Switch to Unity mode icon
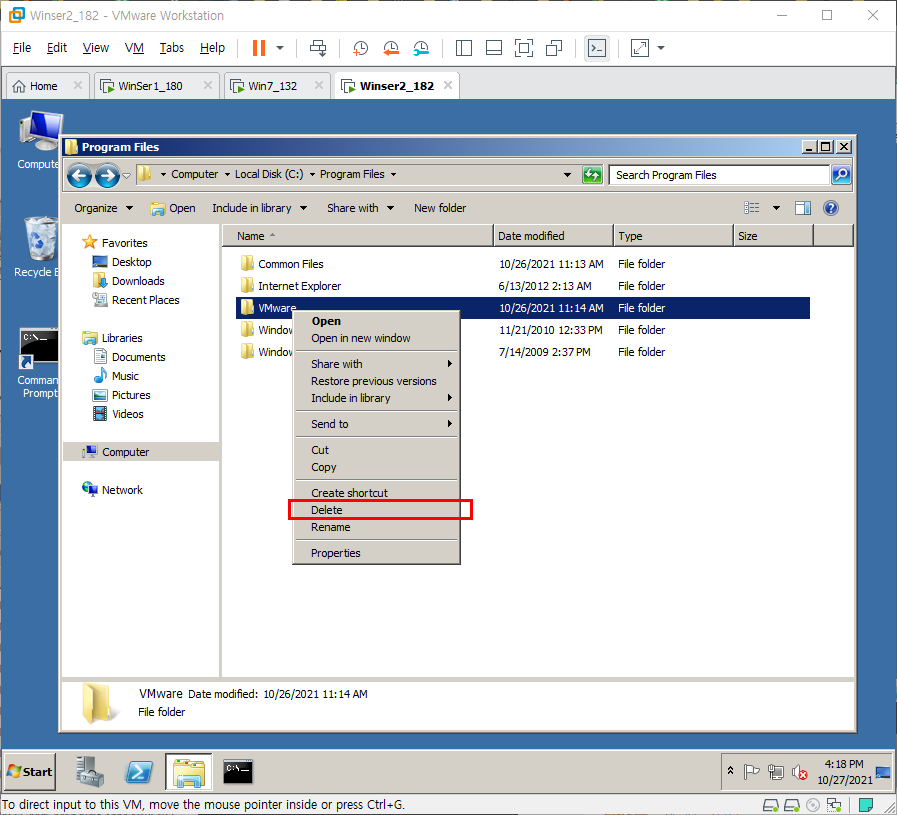Viewport: 897px width, 815px height. [554, 48]
